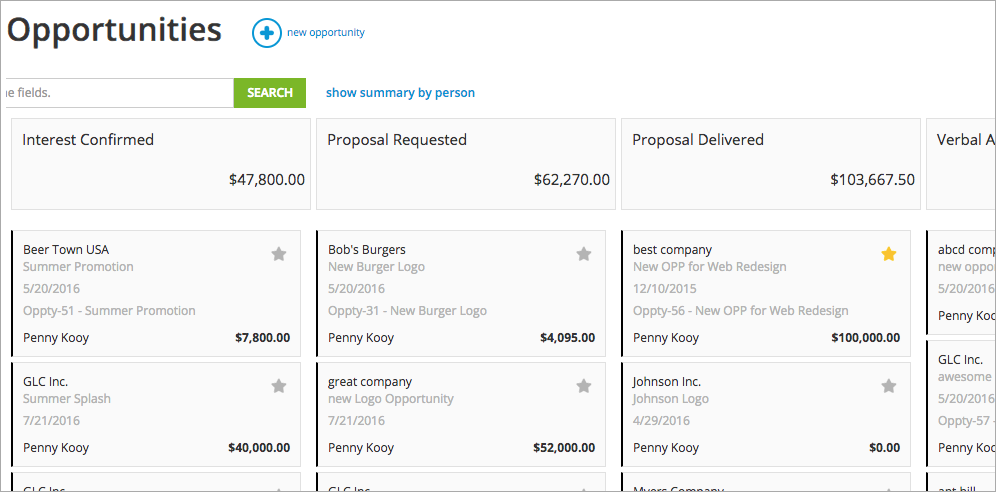Click the plus icon for new opportunity
Screen dimensions: 996x492
pos(266,33)
